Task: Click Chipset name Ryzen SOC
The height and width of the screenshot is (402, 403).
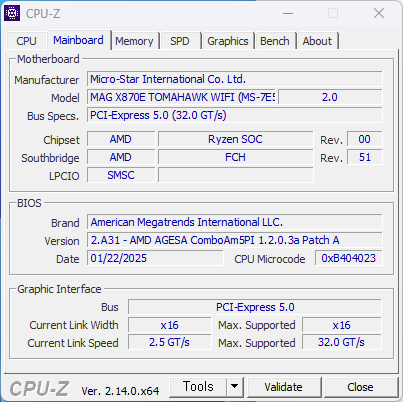Action: [235, 139]
